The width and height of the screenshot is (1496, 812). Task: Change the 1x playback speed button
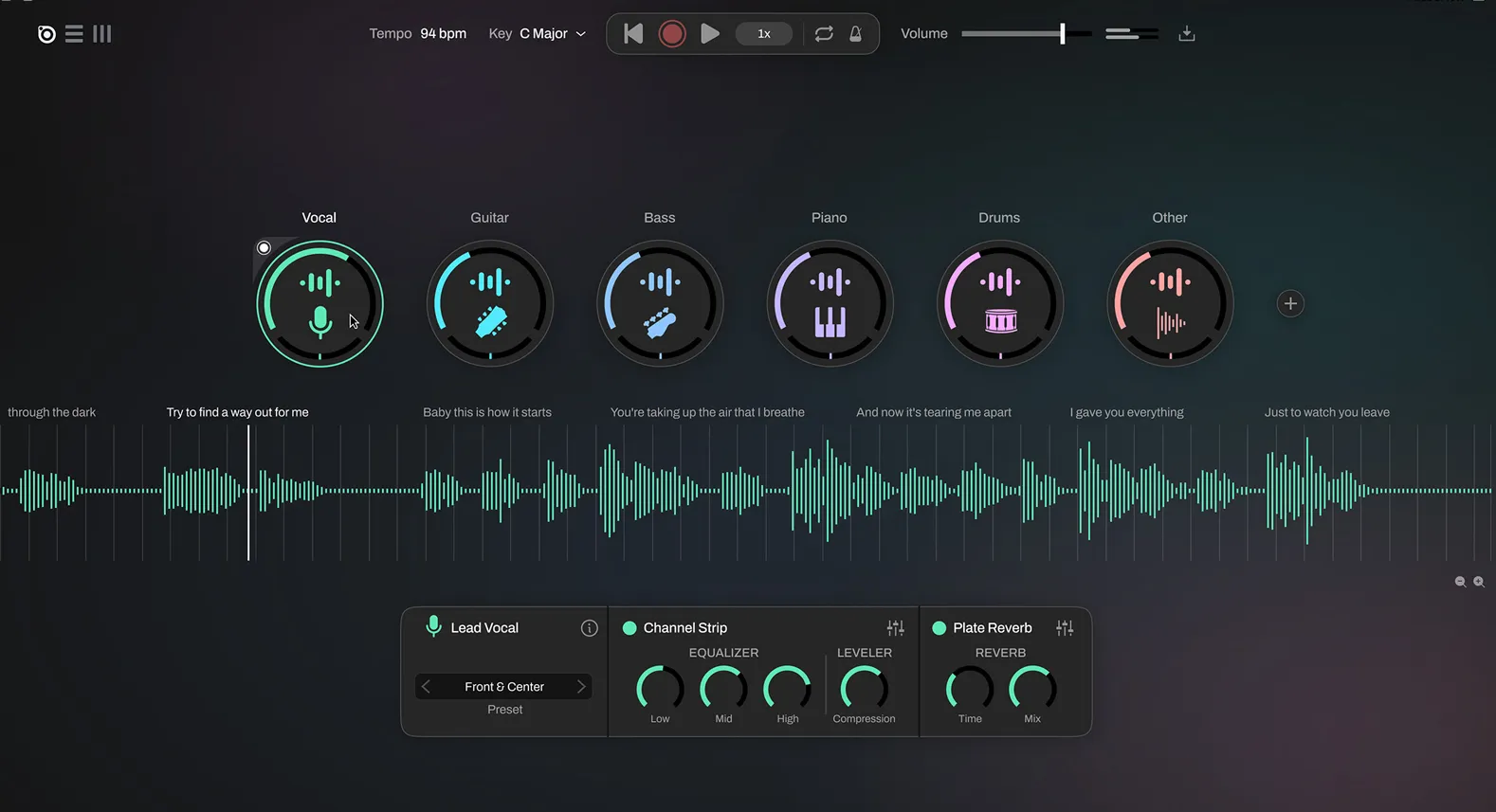pos(764,34)
